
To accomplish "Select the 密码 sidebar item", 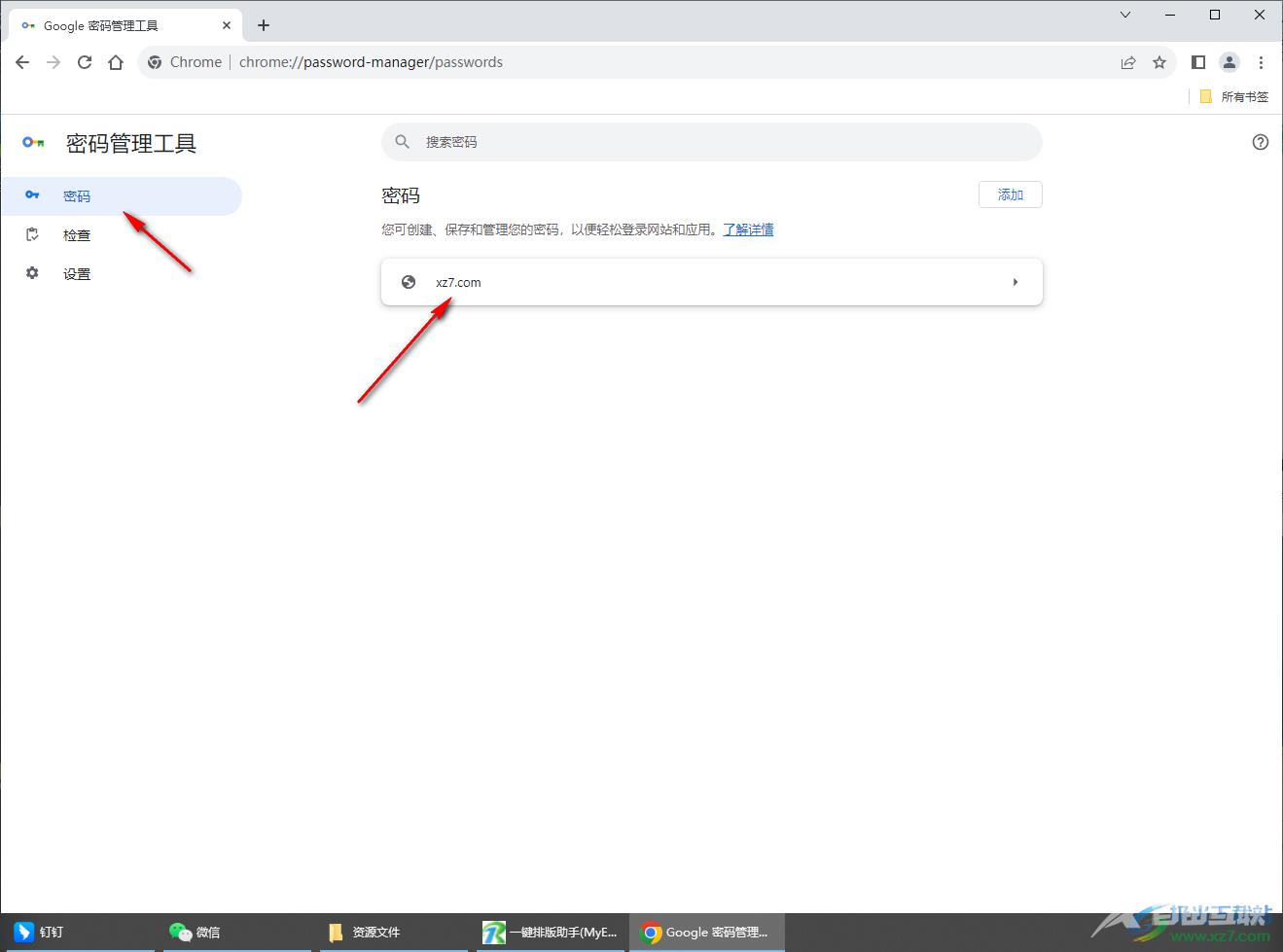I will pos(121,196).
